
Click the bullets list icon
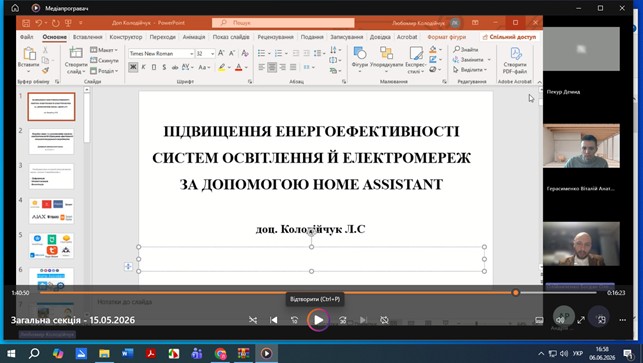261,53
